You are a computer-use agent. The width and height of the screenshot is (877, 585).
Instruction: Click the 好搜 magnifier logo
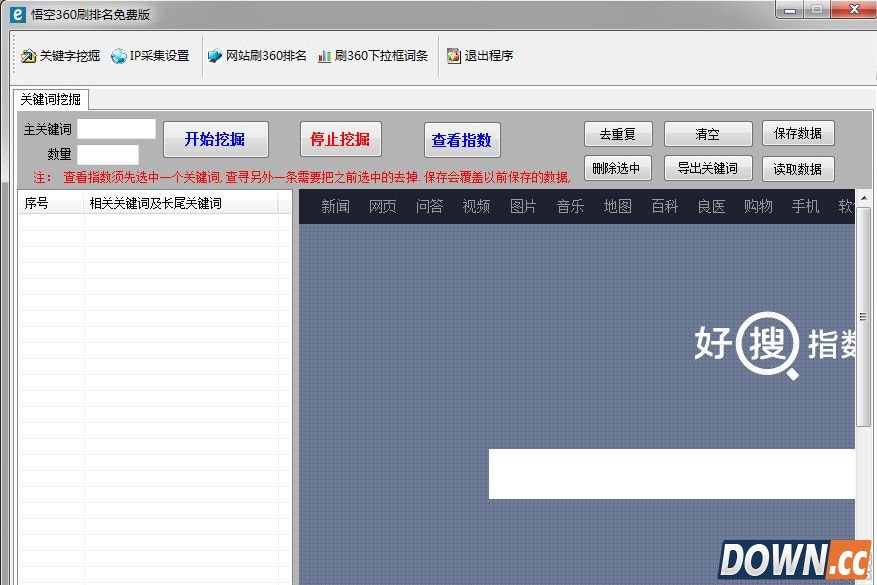766,346
